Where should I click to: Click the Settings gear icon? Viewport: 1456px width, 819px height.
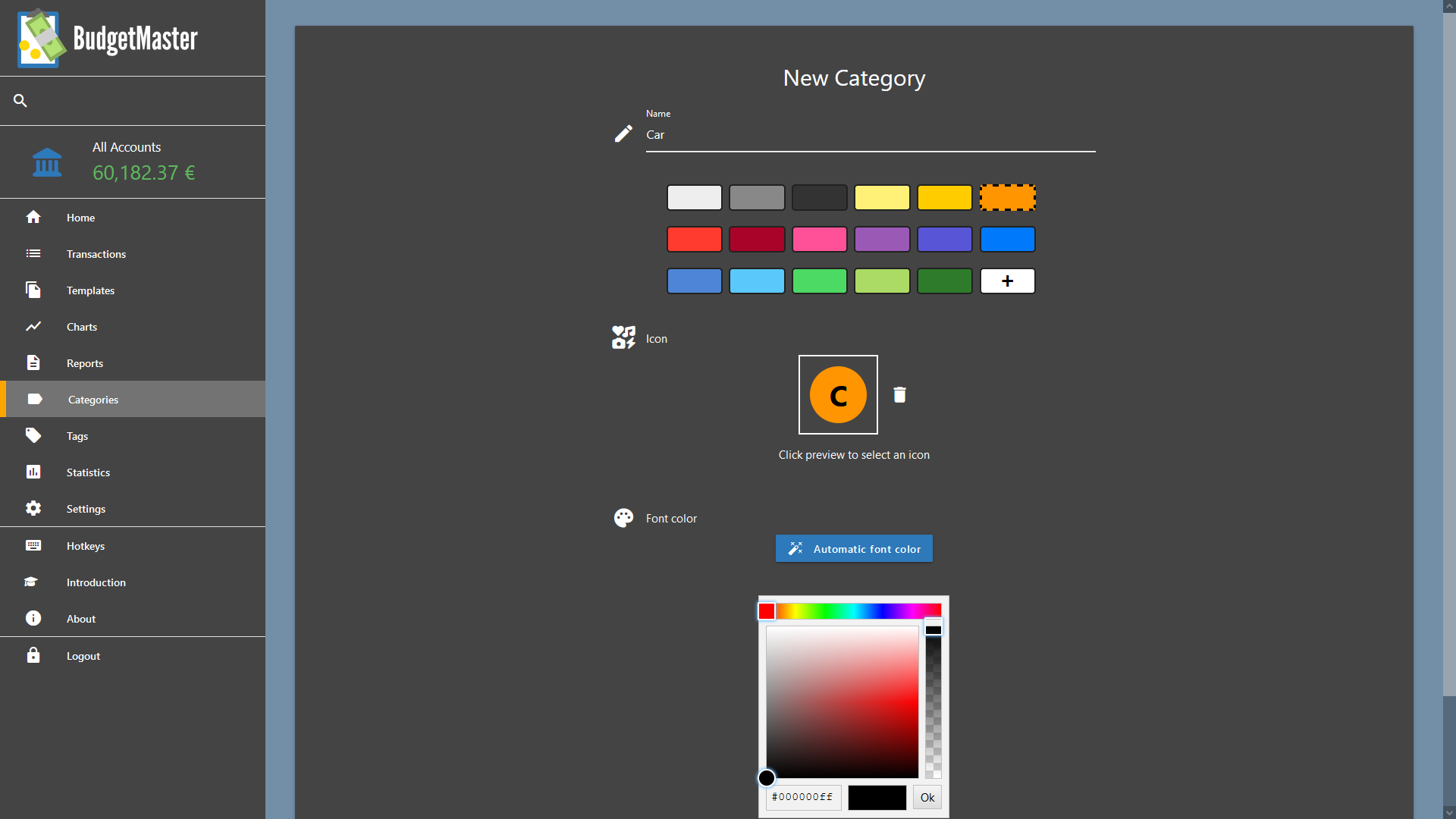coord(33,508)
